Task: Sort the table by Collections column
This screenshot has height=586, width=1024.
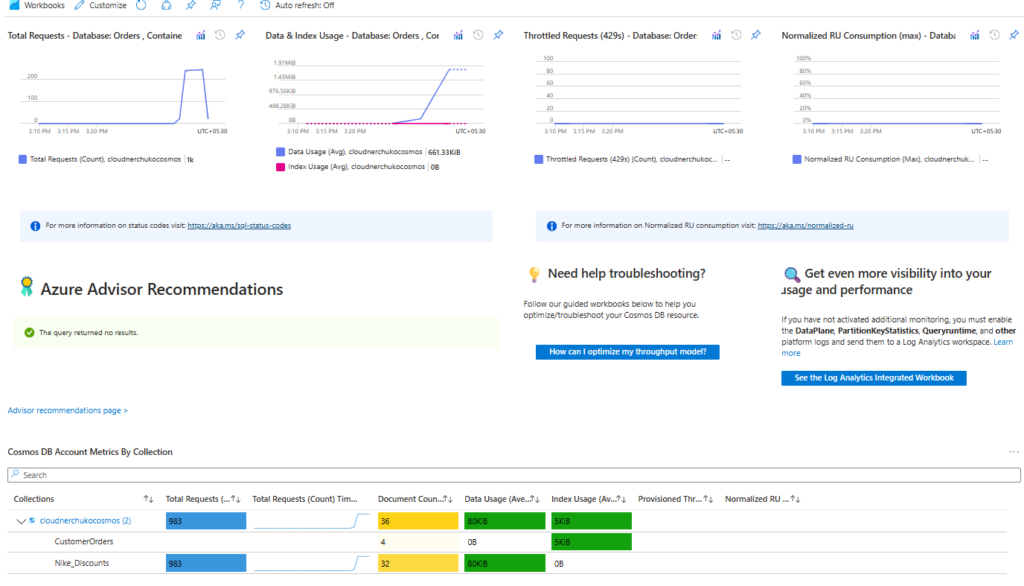Action: [148, 498]
